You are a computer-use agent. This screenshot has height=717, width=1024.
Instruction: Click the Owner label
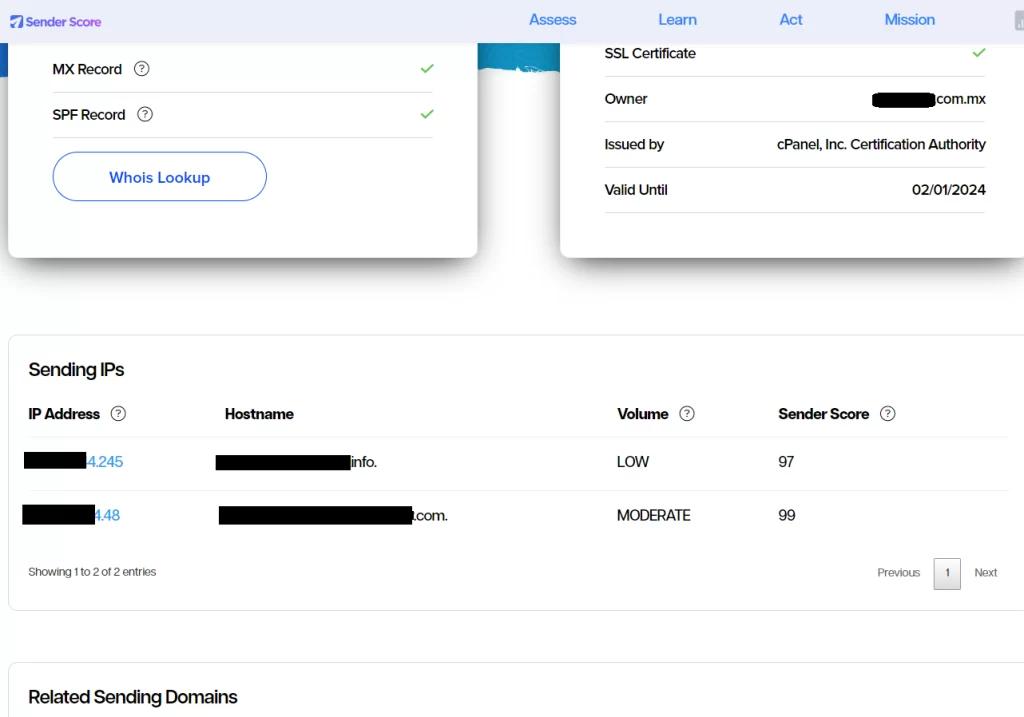pyautogui.click(x=626, y=99)
